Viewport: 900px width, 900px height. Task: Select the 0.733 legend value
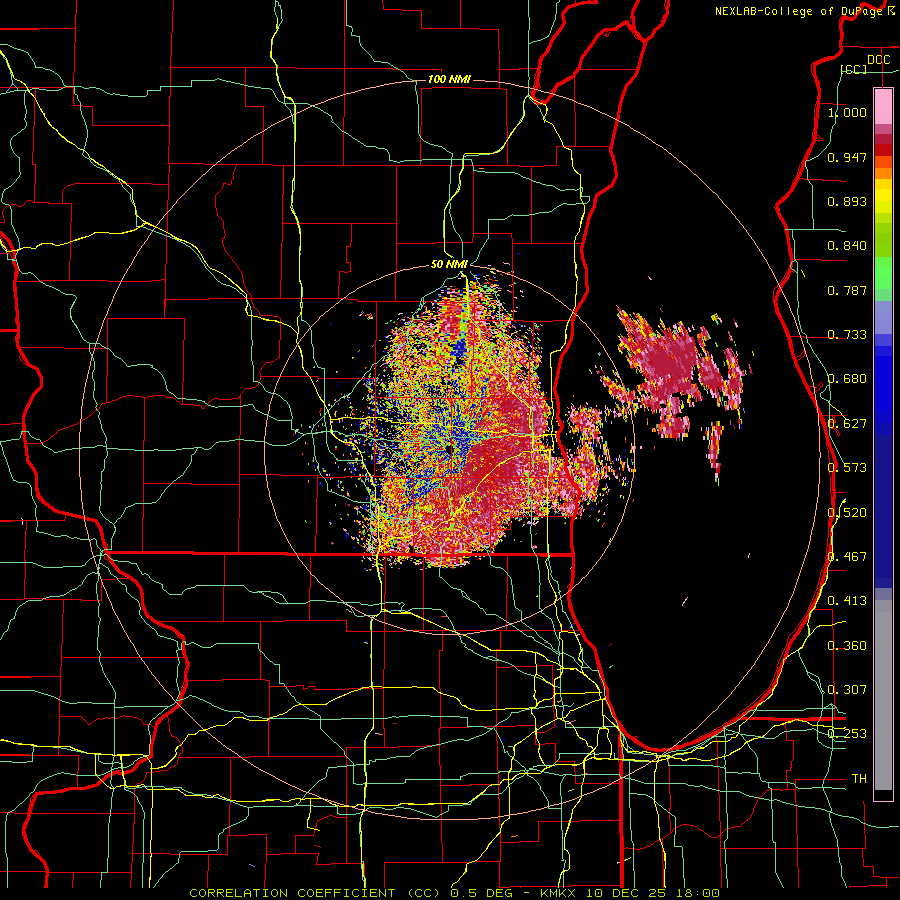tap(847, 335)
